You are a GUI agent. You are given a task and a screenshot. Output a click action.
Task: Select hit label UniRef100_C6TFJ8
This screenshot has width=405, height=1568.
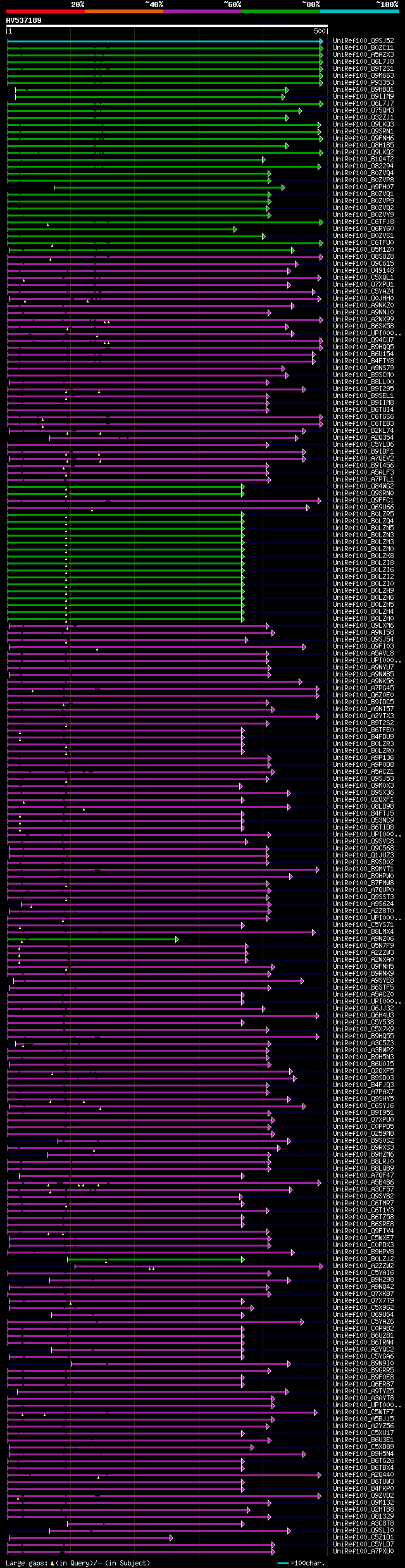(363, 222)
